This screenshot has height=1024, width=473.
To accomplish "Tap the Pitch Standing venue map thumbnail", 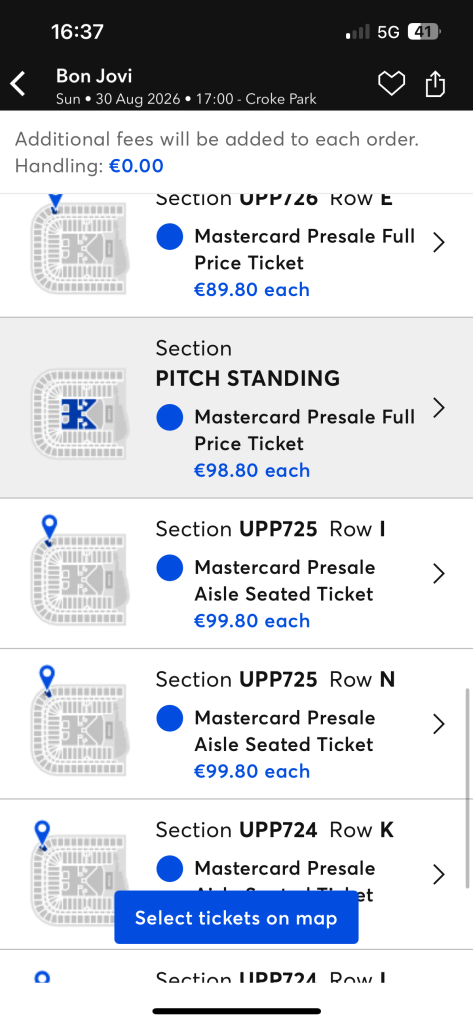I will pyautogui.click(x=79, y=414).
